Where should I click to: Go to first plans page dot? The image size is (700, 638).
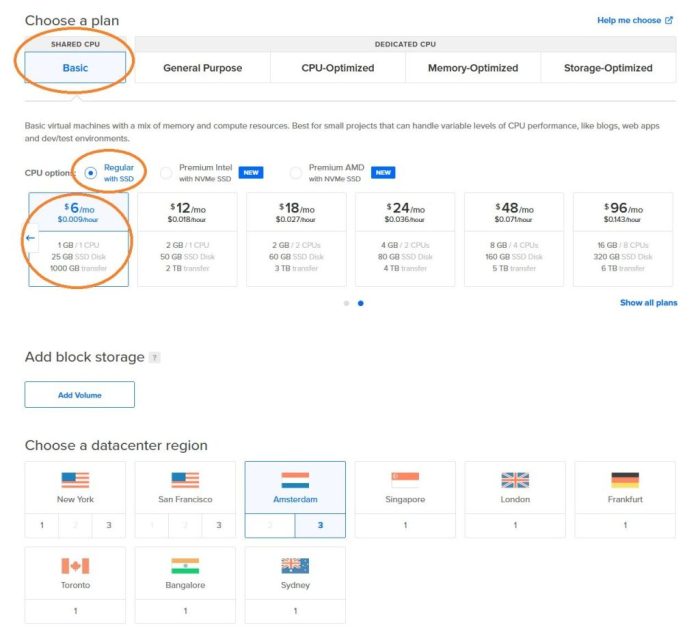click(346, 303)
